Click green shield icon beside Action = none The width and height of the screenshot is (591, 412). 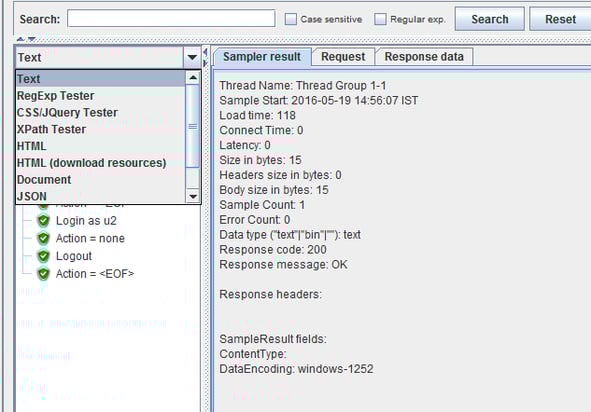43,238
